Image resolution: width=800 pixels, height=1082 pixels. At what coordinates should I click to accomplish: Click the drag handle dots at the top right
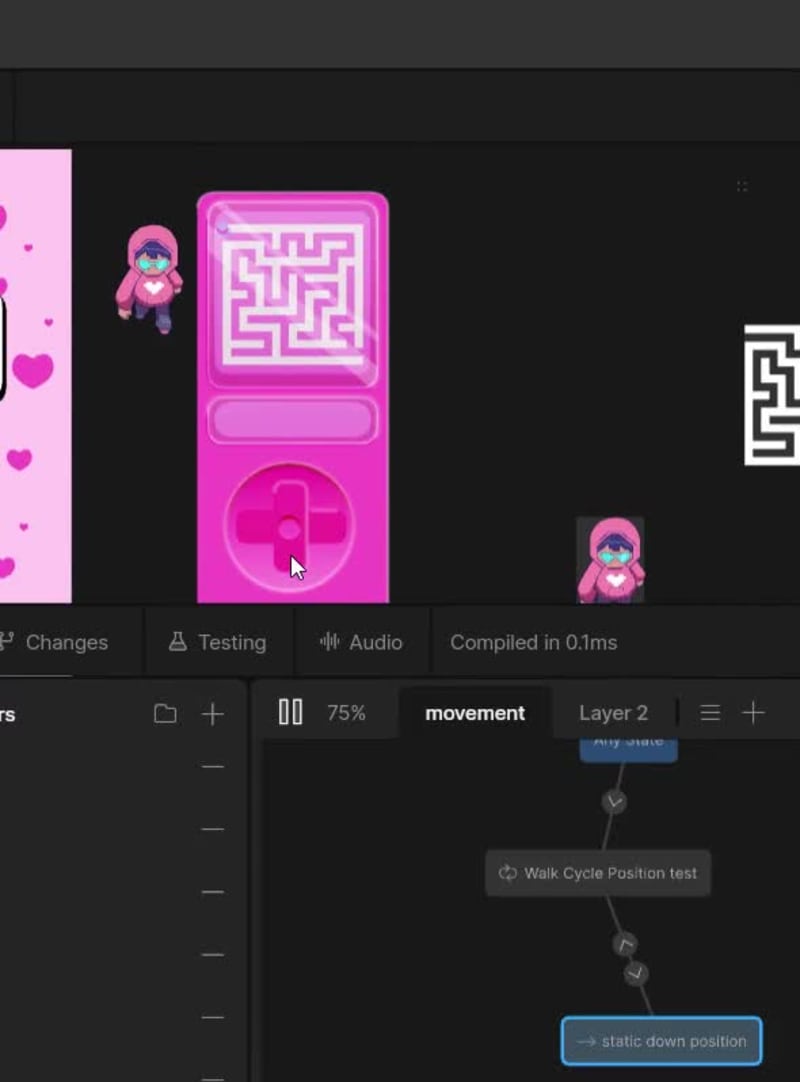(742, 186)
